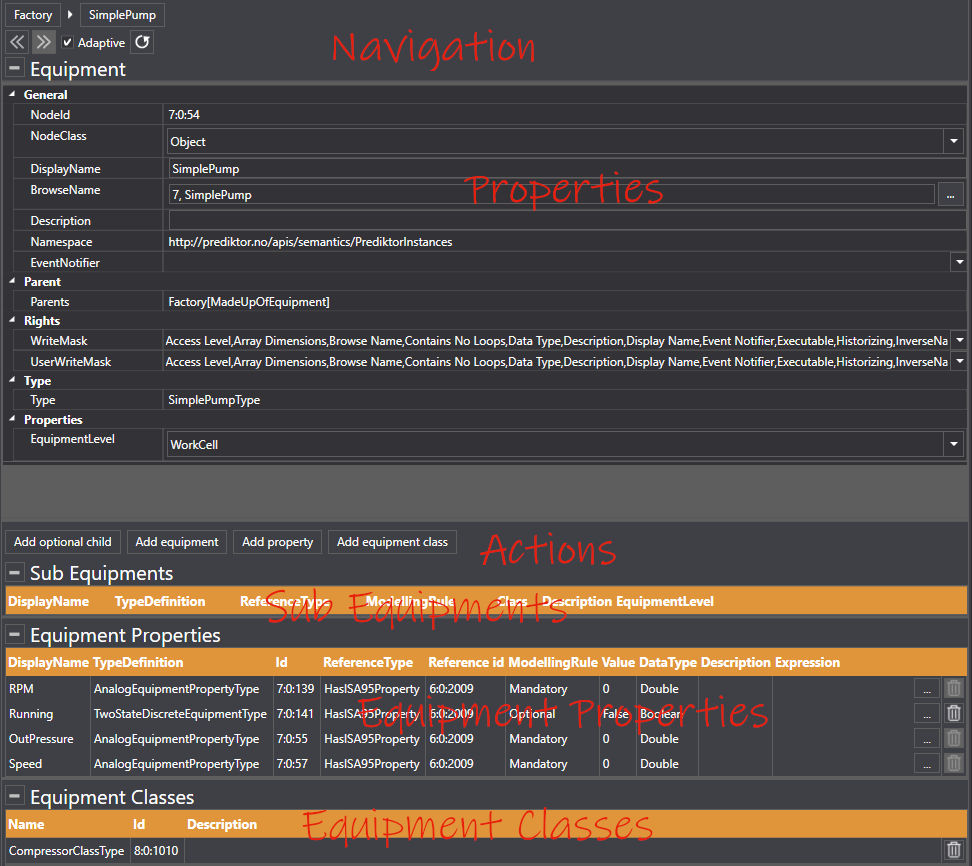Open ellipsis editor for OutPressure row
Screen dimensions: 972x866
pyautogui.click(x=926, y=738)
